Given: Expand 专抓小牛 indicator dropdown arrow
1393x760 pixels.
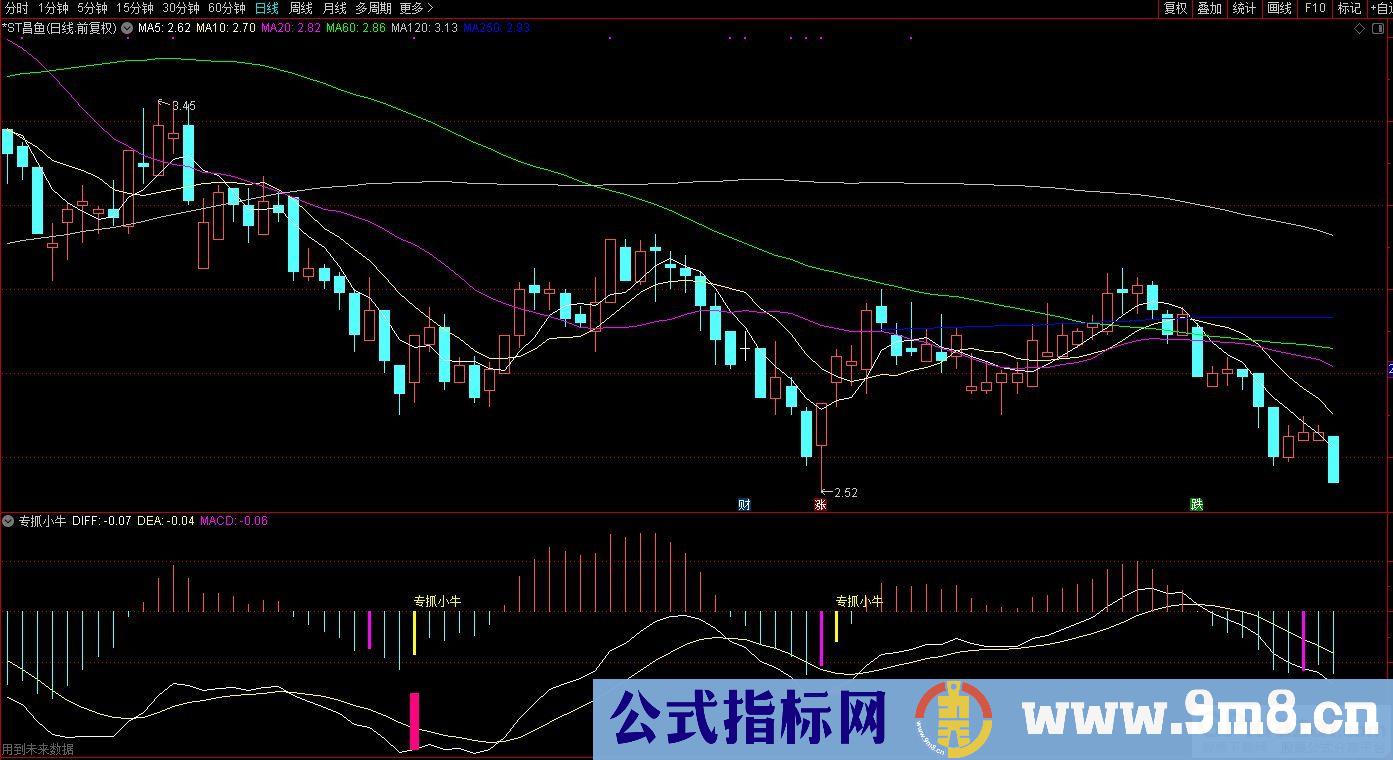Looking at the screenshot, I should click(8, 521).
